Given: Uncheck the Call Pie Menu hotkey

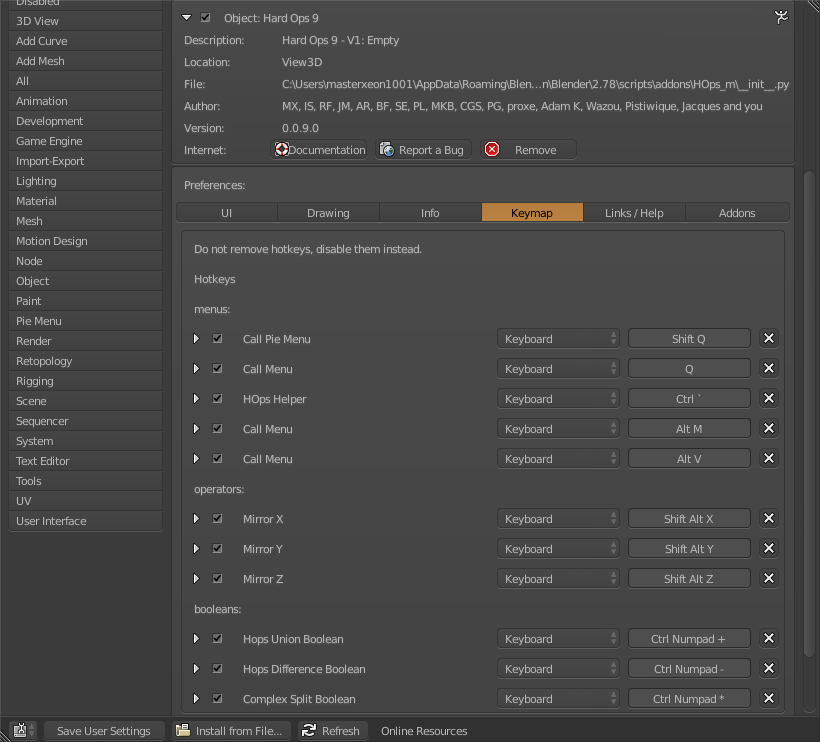Looking at the screenshot, I should (x=217, y=339).
